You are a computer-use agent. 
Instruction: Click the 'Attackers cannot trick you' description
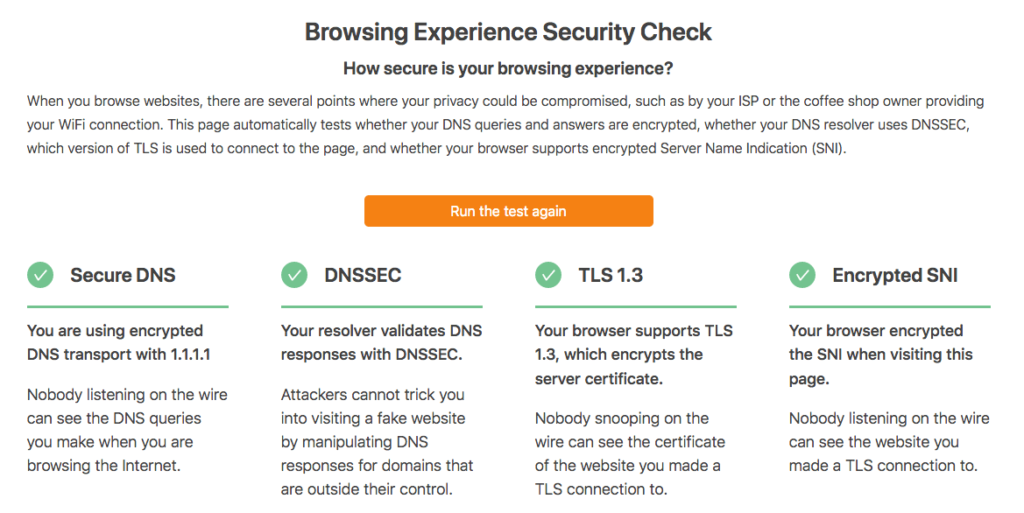coord(377,442)
